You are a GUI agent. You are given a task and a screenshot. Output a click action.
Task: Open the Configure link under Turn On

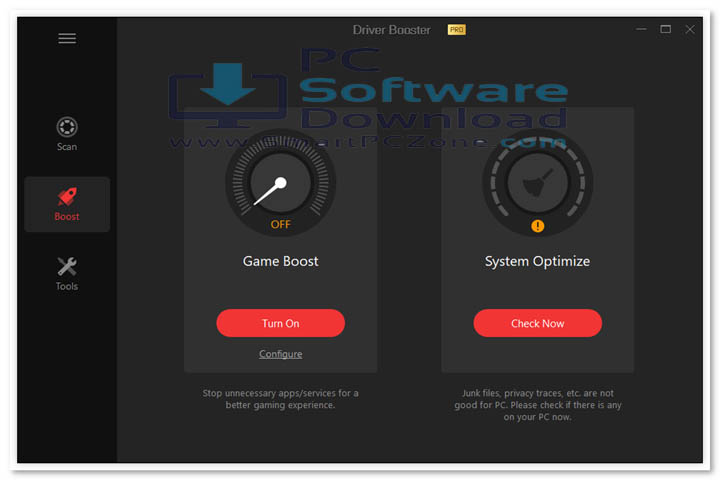tap(281, 354)
